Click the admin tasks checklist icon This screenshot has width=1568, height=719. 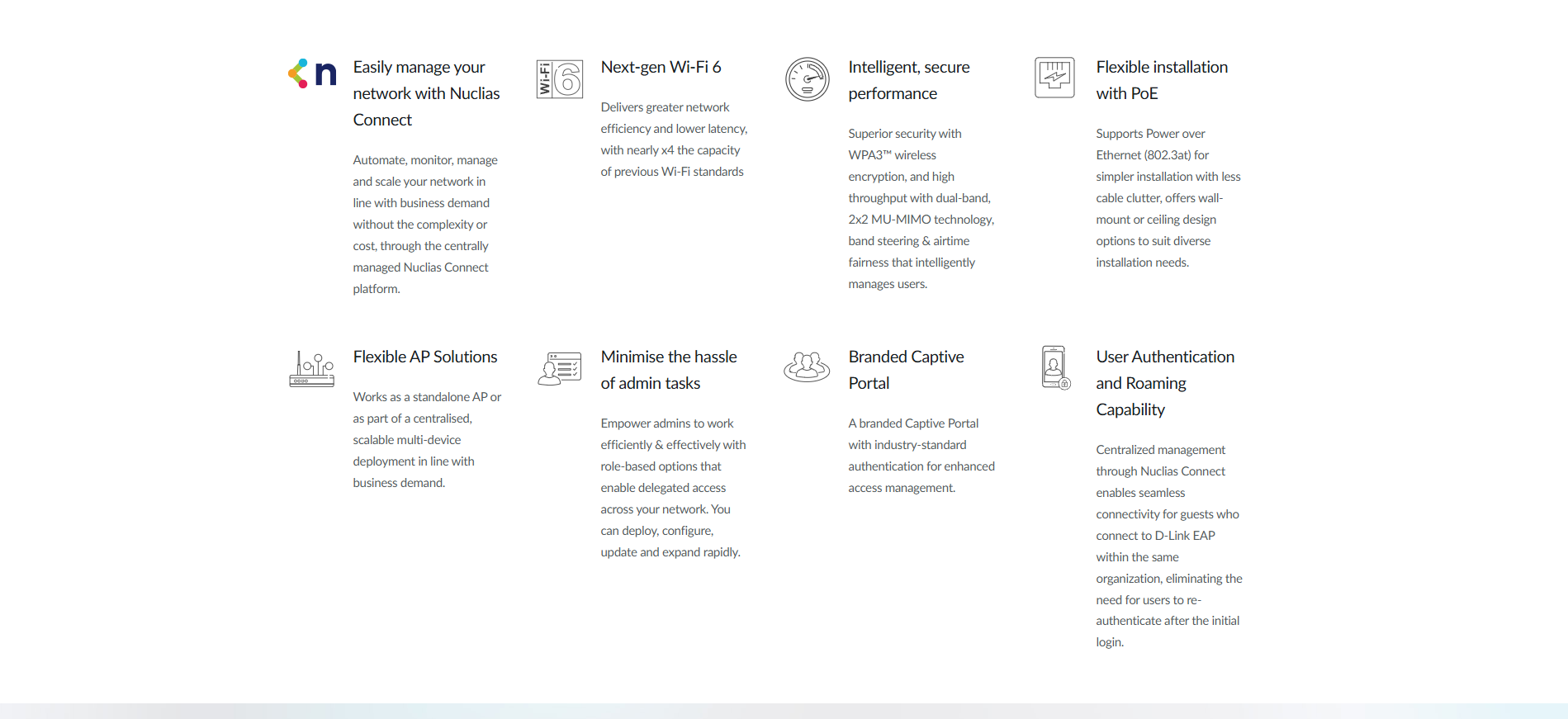[559, 368]
